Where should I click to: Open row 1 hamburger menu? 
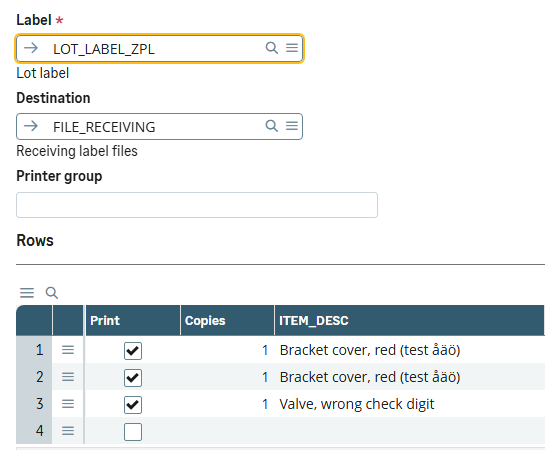click(68, 350)
